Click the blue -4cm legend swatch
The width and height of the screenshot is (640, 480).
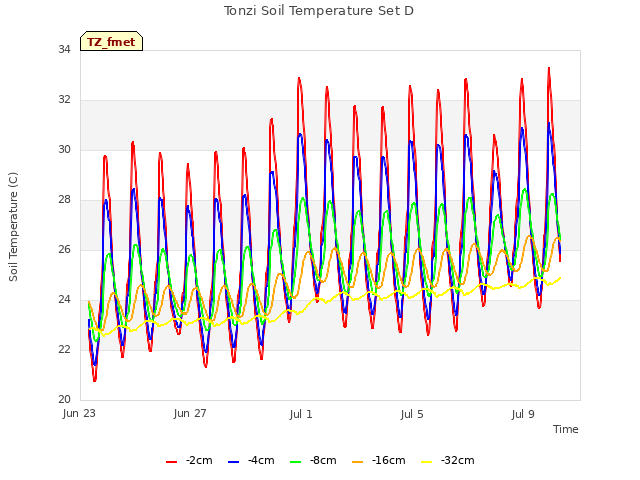233,462
